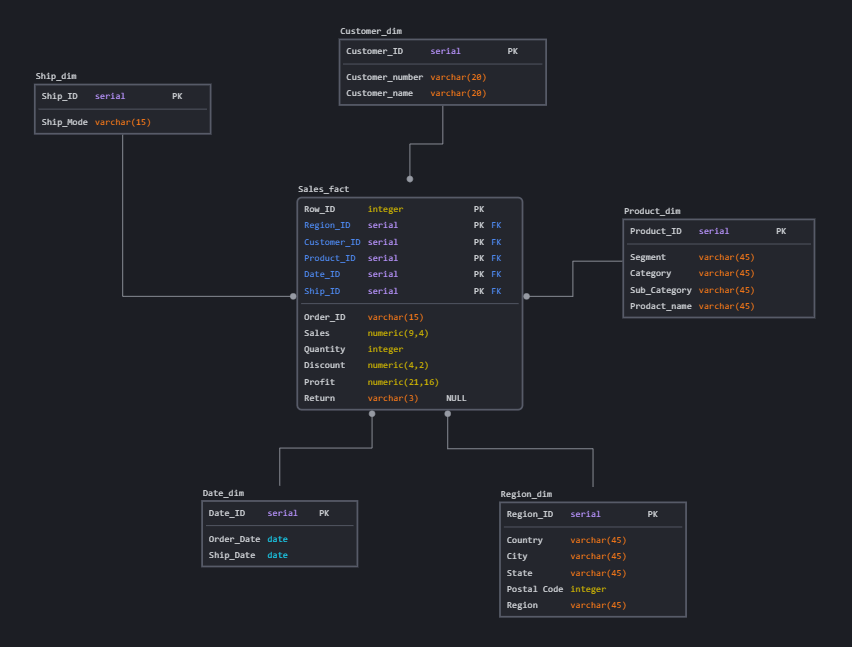852x647 pixels.
Task: Click the NULL marker on the Return row
Action: click(x=456, y=398)
